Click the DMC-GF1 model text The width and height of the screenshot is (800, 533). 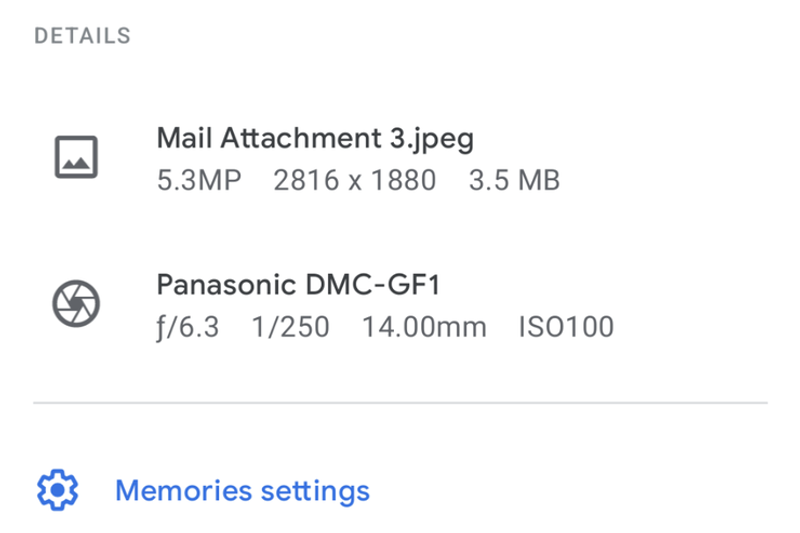point(372,285)
